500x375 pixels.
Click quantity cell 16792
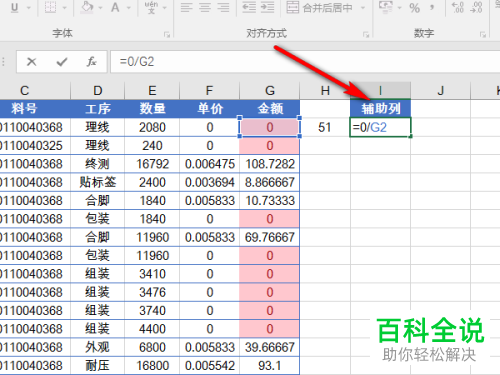click(x=152, y=164)
